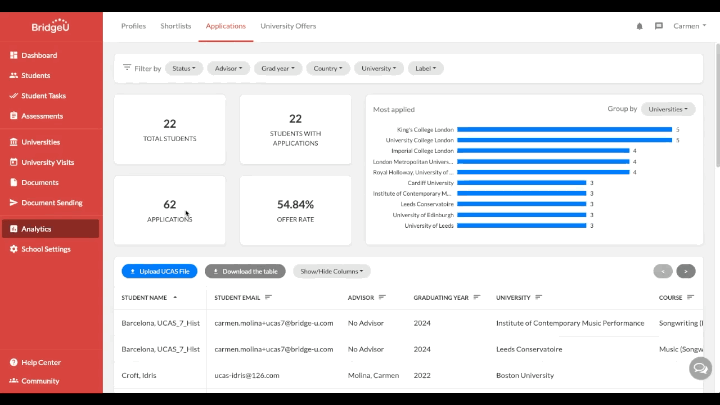The height and width of the screenshot is (405, 720).
Task: Click the previous page arrow button
Action: (663, 271)
